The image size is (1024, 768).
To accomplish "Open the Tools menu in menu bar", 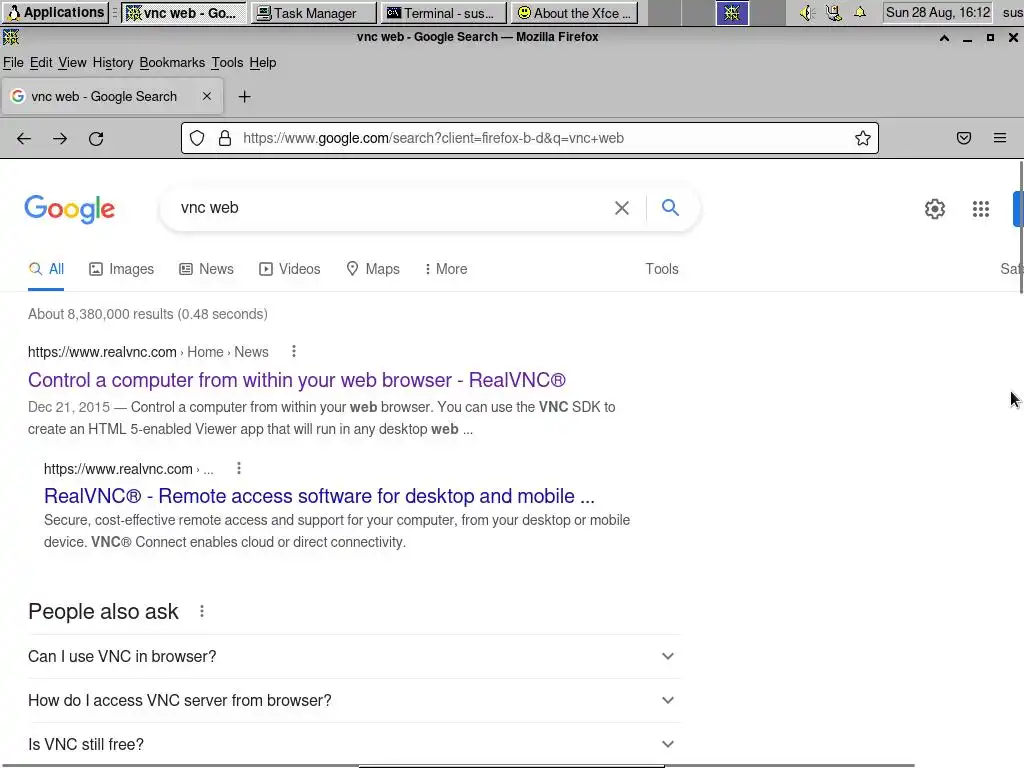I will (227, 63).
